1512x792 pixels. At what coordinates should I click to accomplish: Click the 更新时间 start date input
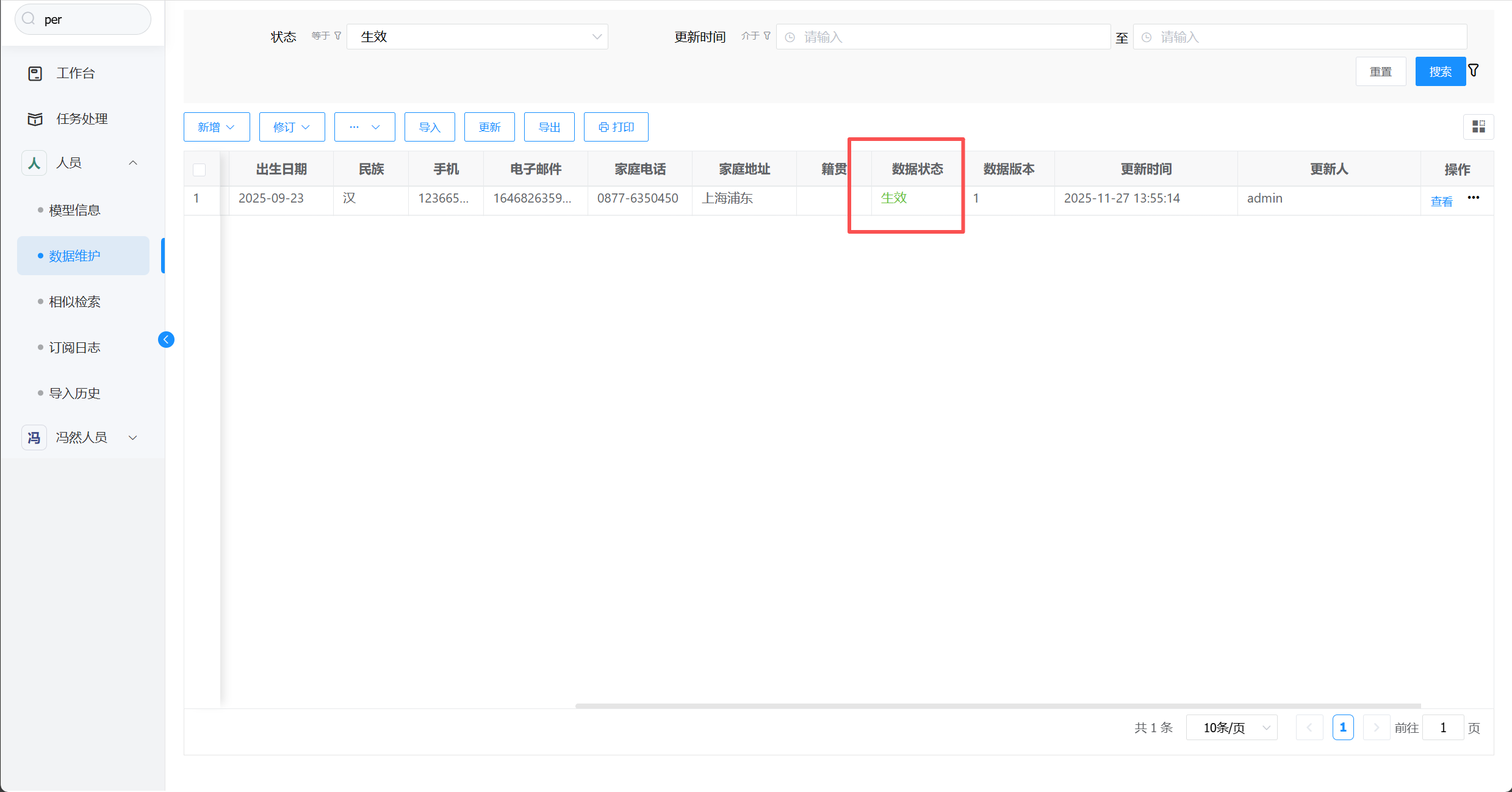pyautogui.click(x=943, y=37)
